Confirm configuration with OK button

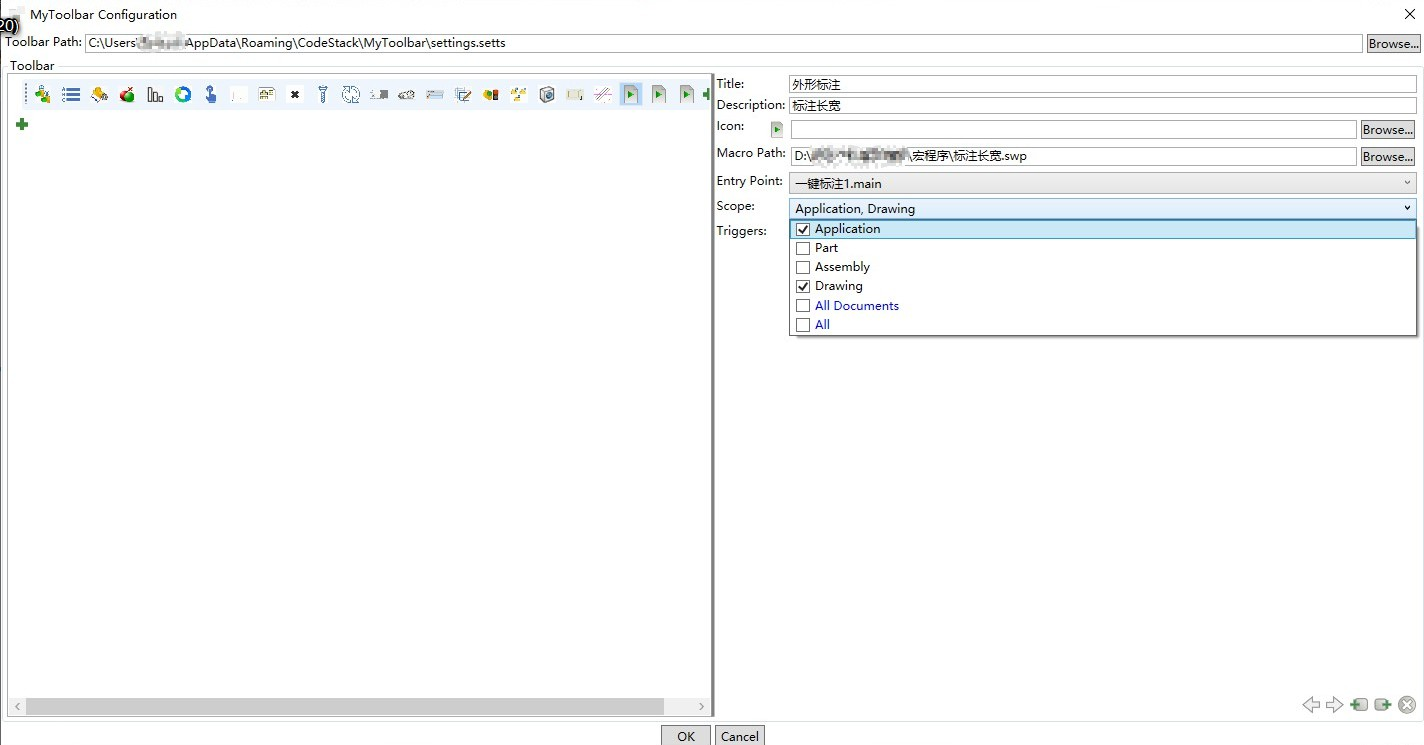pyautogui.click(x=685, y=736)
